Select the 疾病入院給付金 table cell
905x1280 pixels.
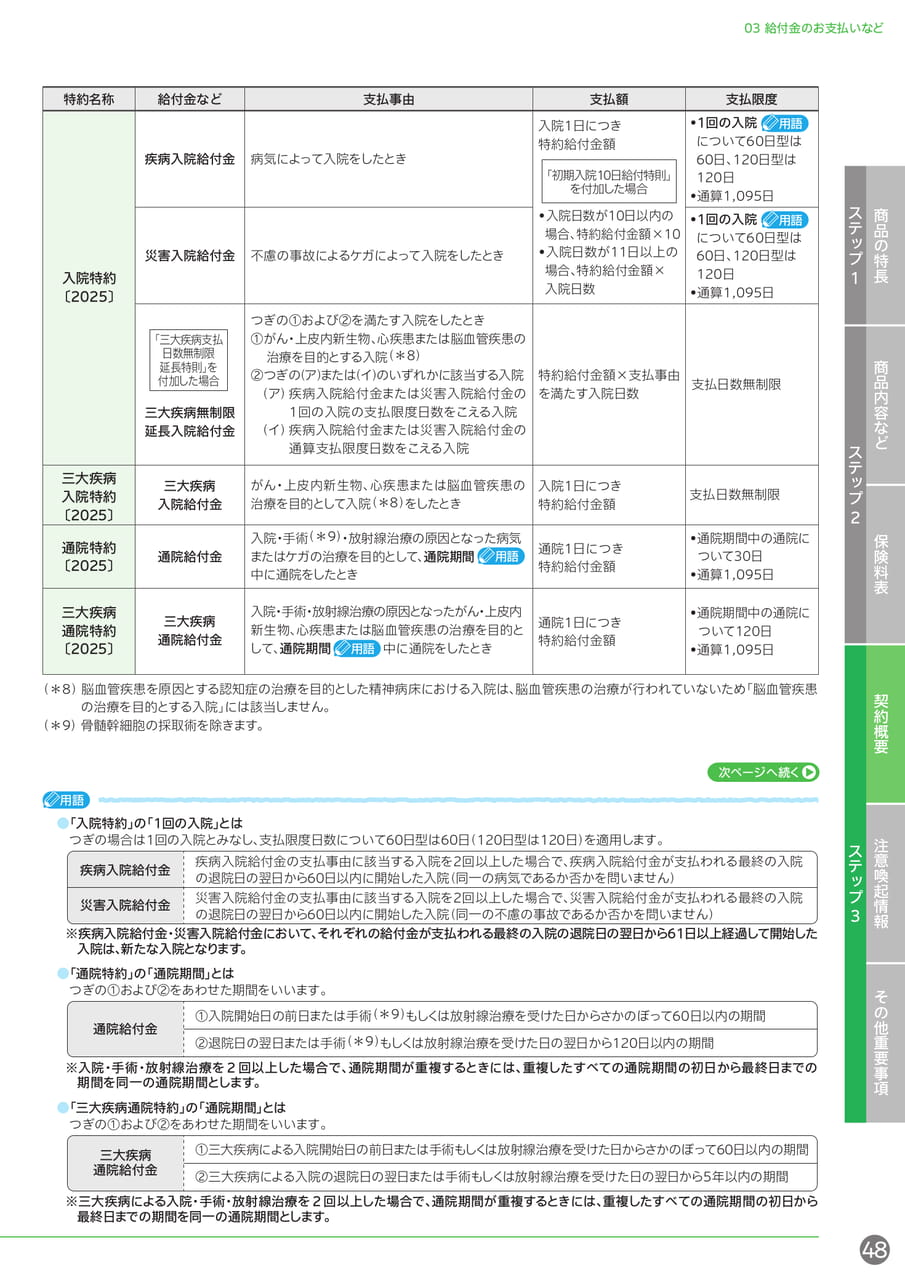click(189, 159)
